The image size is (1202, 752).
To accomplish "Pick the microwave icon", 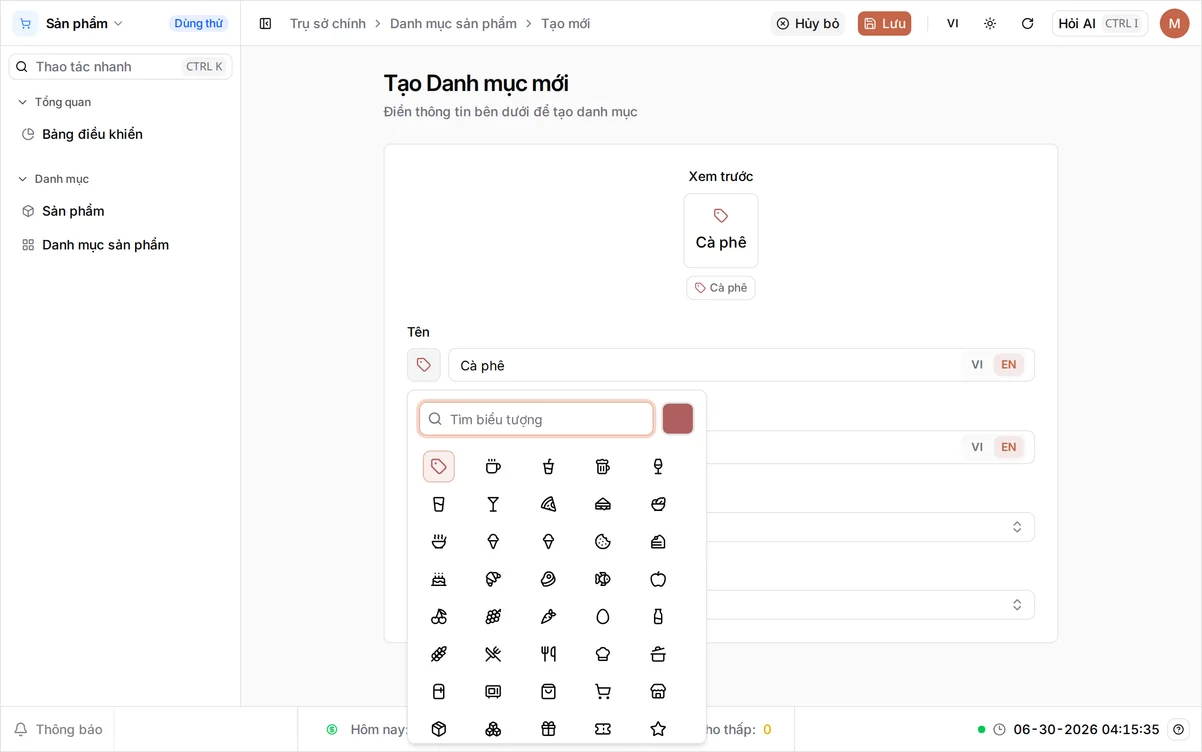I will click(493, 691).
